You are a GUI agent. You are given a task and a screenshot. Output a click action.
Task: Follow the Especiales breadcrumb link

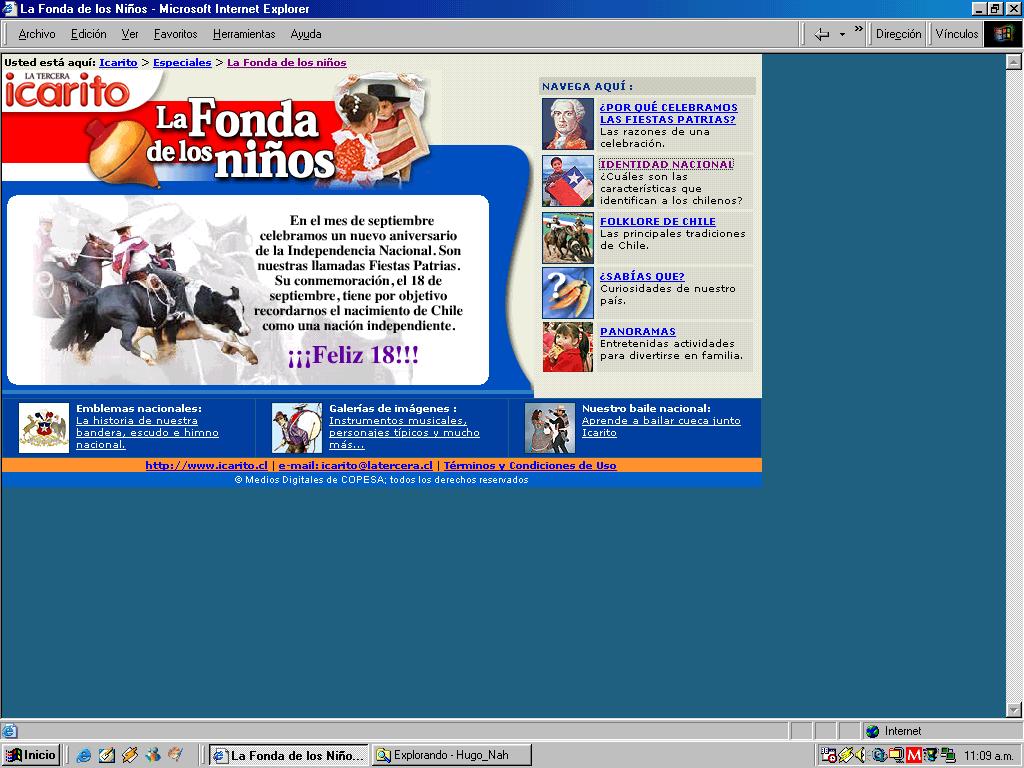[182, 63]
